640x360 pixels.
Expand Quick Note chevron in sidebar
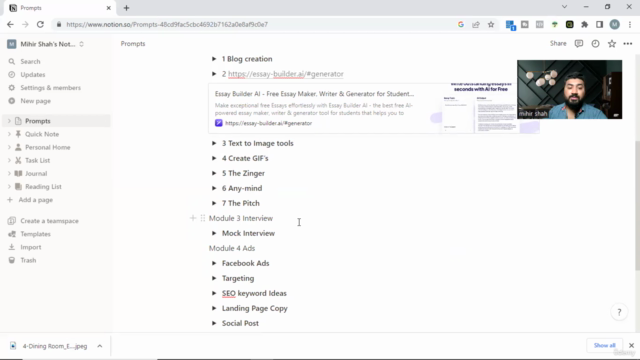9,134
